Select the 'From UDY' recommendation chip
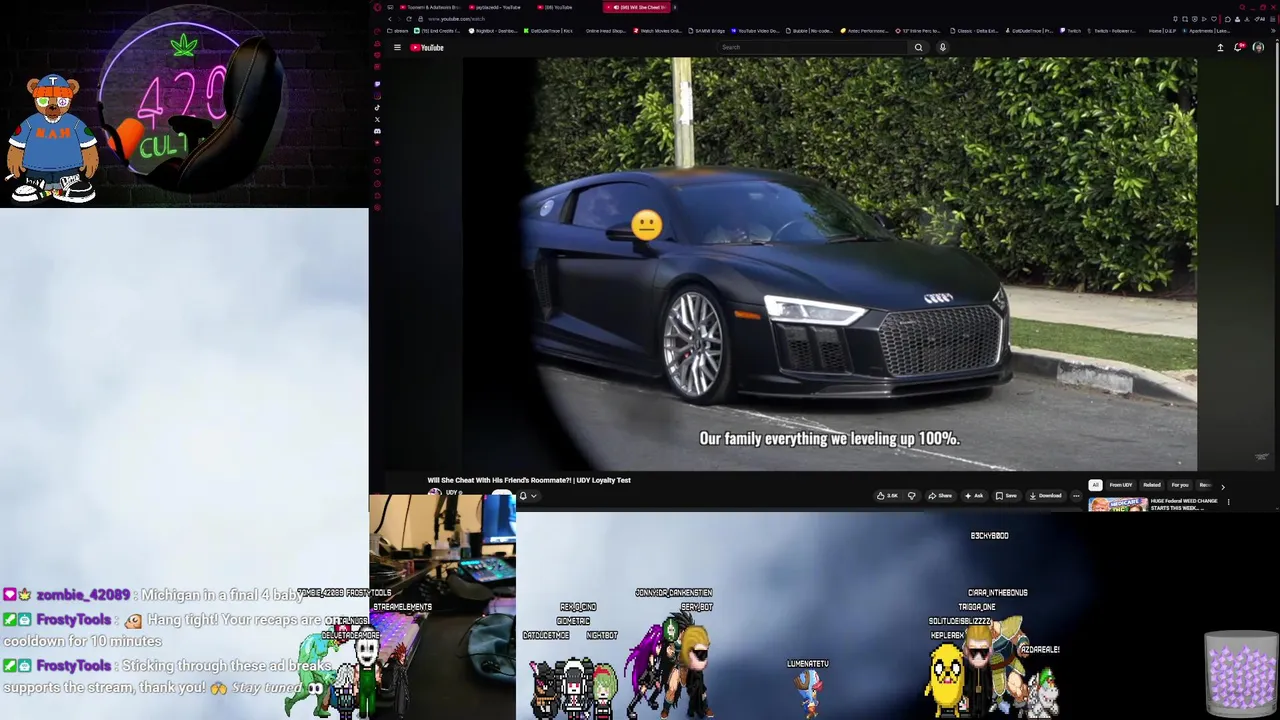Screen dimensions: 1280x720 [1120, 485]
